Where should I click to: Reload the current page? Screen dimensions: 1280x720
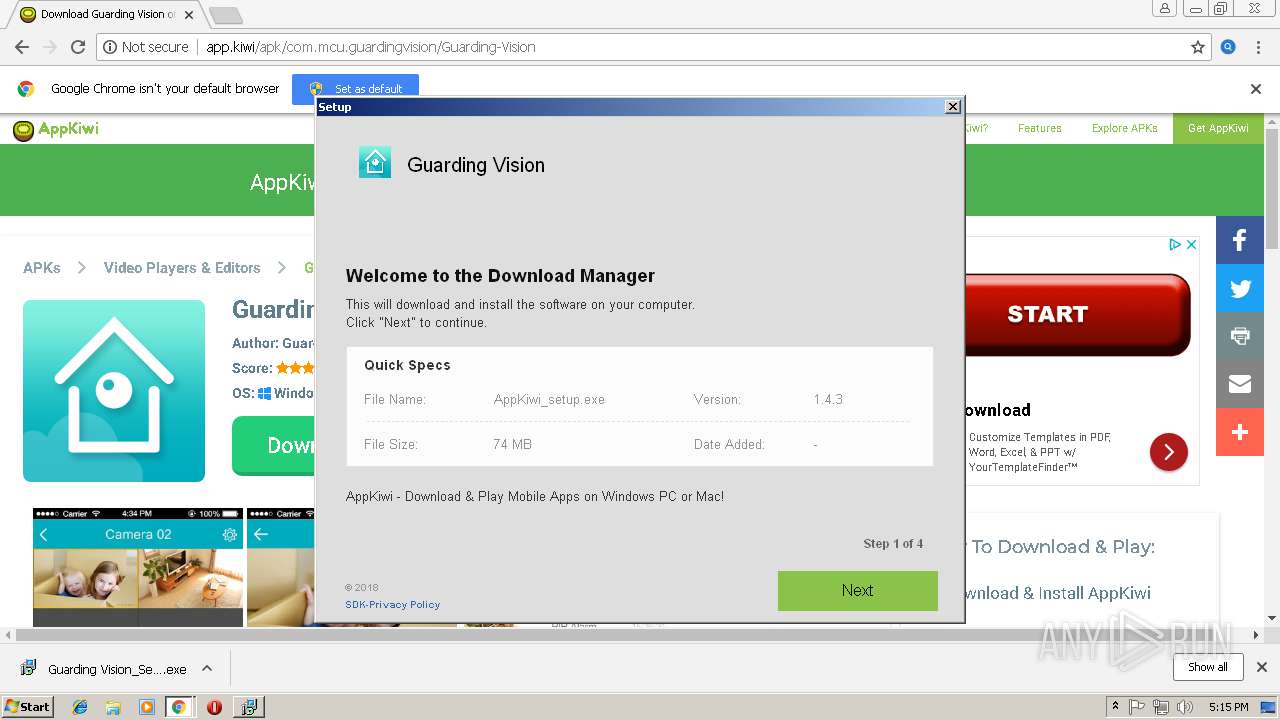click(x=78, y=47)
